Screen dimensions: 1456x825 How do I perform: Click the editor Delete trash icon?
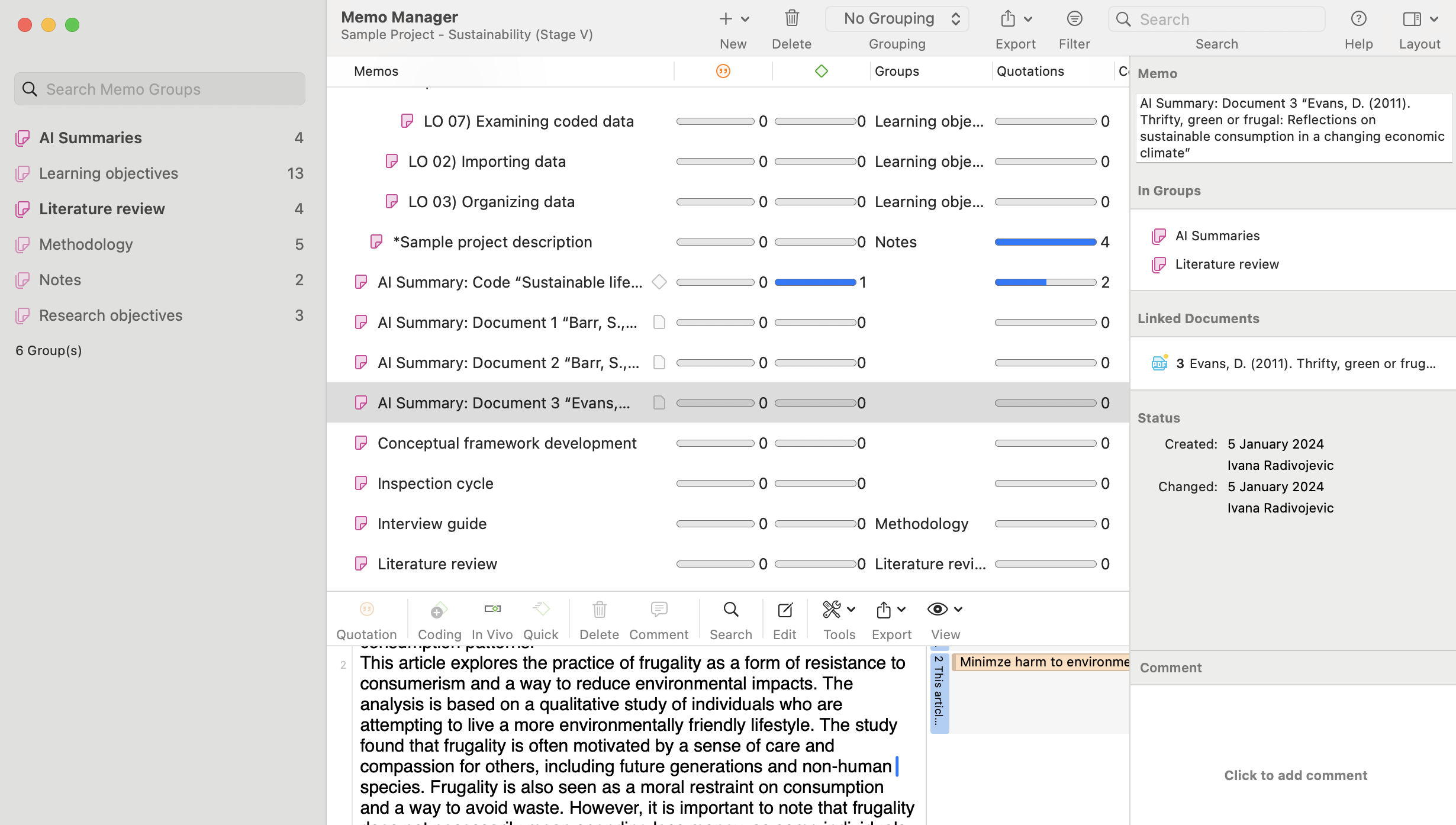coord(599,610)
